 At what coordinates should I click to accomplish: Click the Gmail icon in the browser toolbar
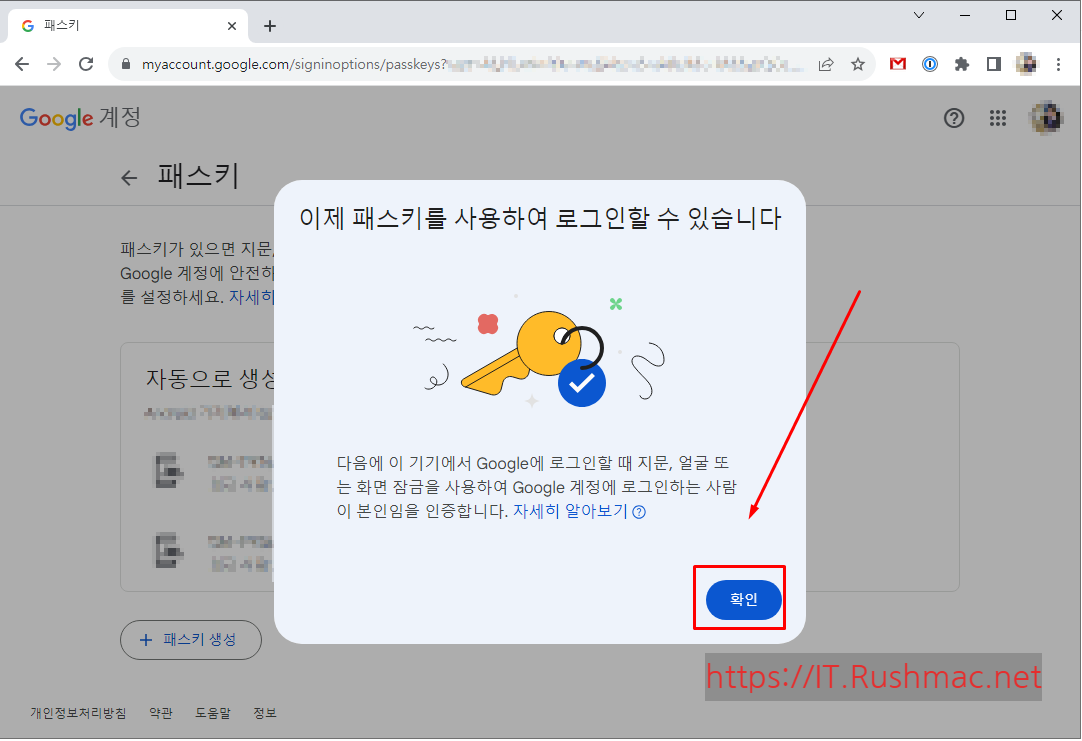(x=897, y=63)
